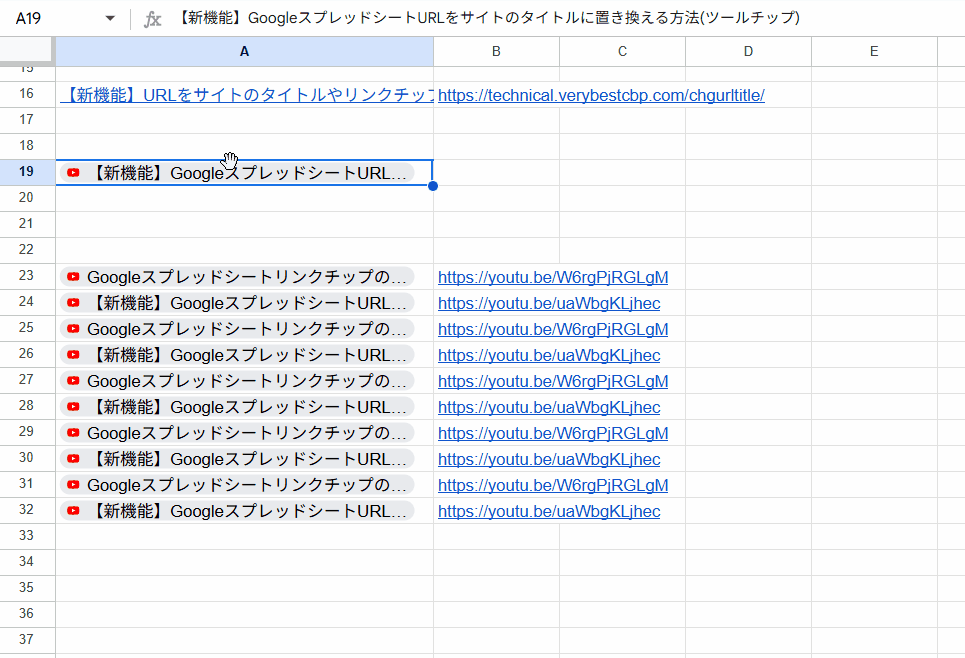This screenshot has width=965, height=658.
Task: Click the YouTube icon in row 32 chip
Action: tap(73, 511)
